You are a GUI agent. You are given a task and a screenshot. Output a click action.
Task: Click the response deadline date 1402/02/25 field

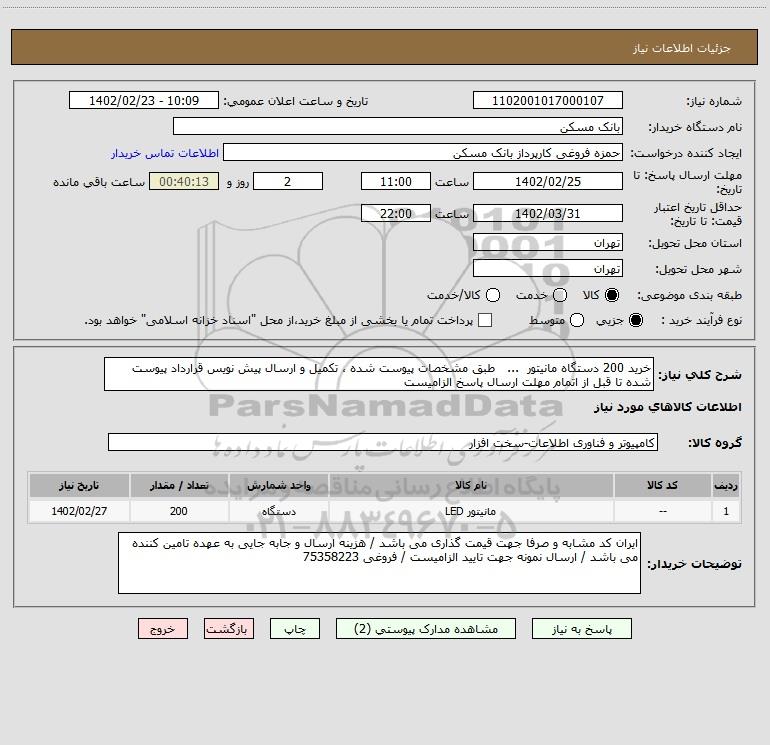[548, 182]
